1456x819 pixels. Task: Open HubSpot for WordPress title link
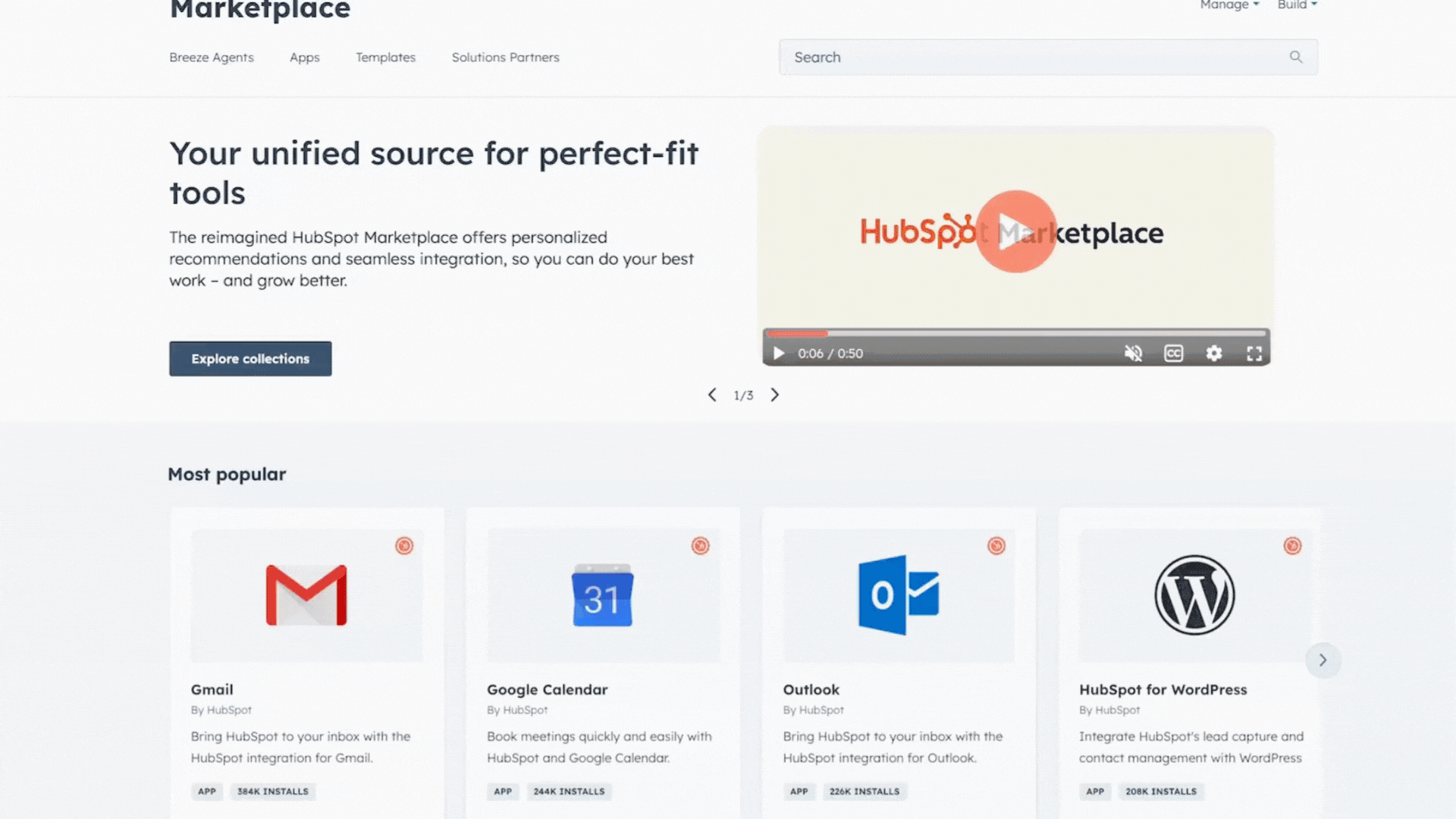[1163, 690]
